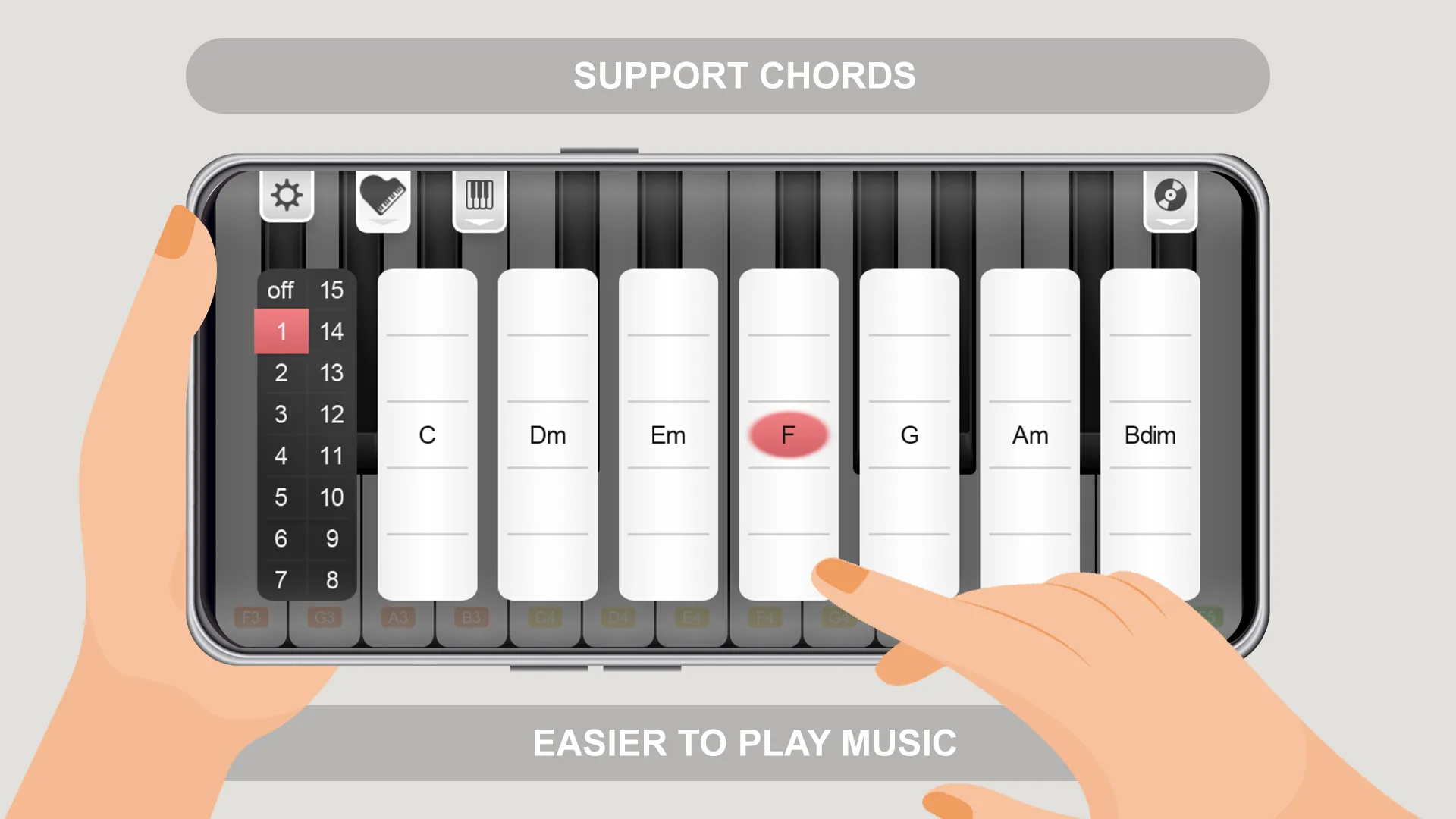Select the C chord key

[429, 434]
